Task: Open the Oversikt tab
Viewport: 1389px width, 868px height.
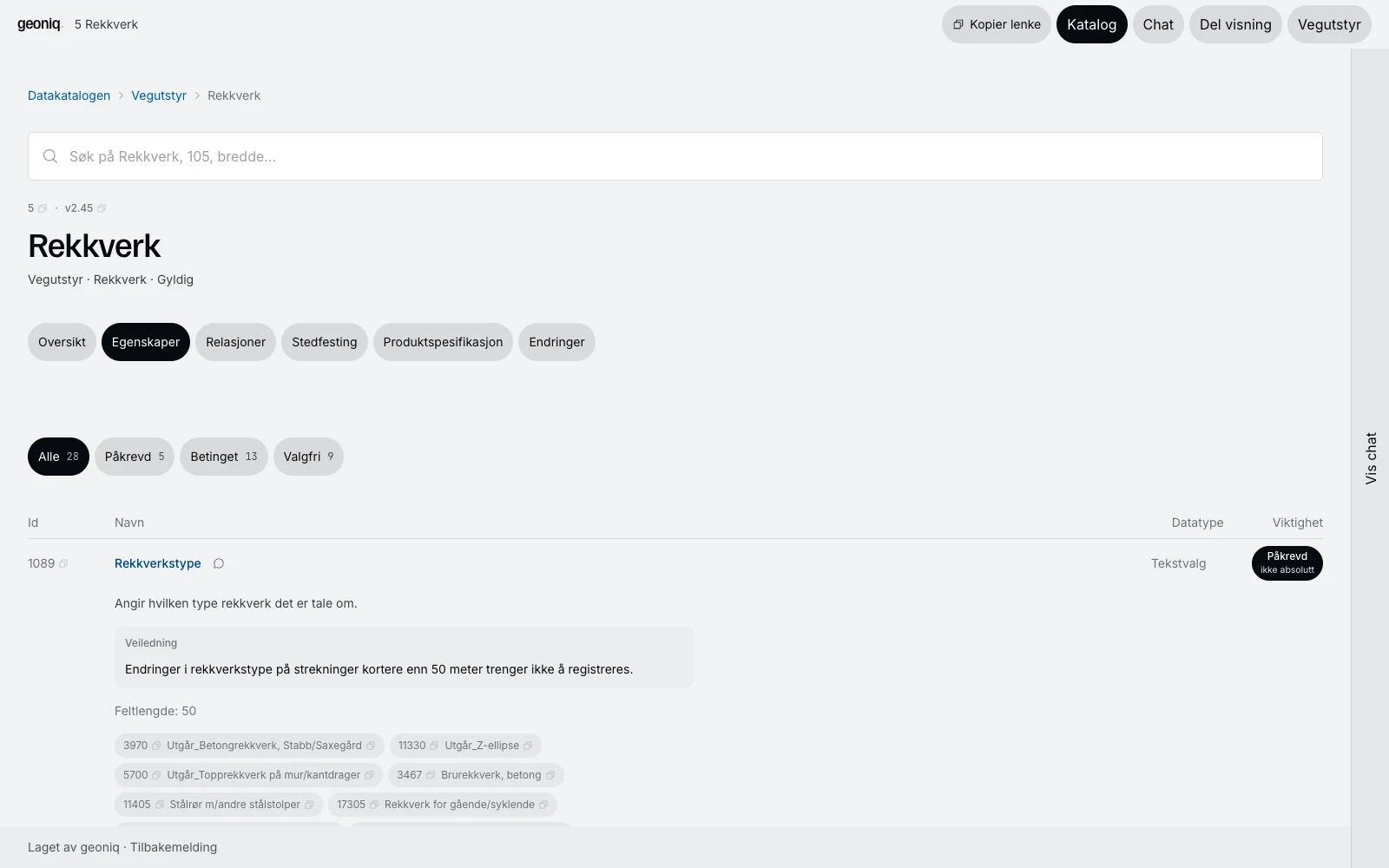Action: (x=62, y=342)
